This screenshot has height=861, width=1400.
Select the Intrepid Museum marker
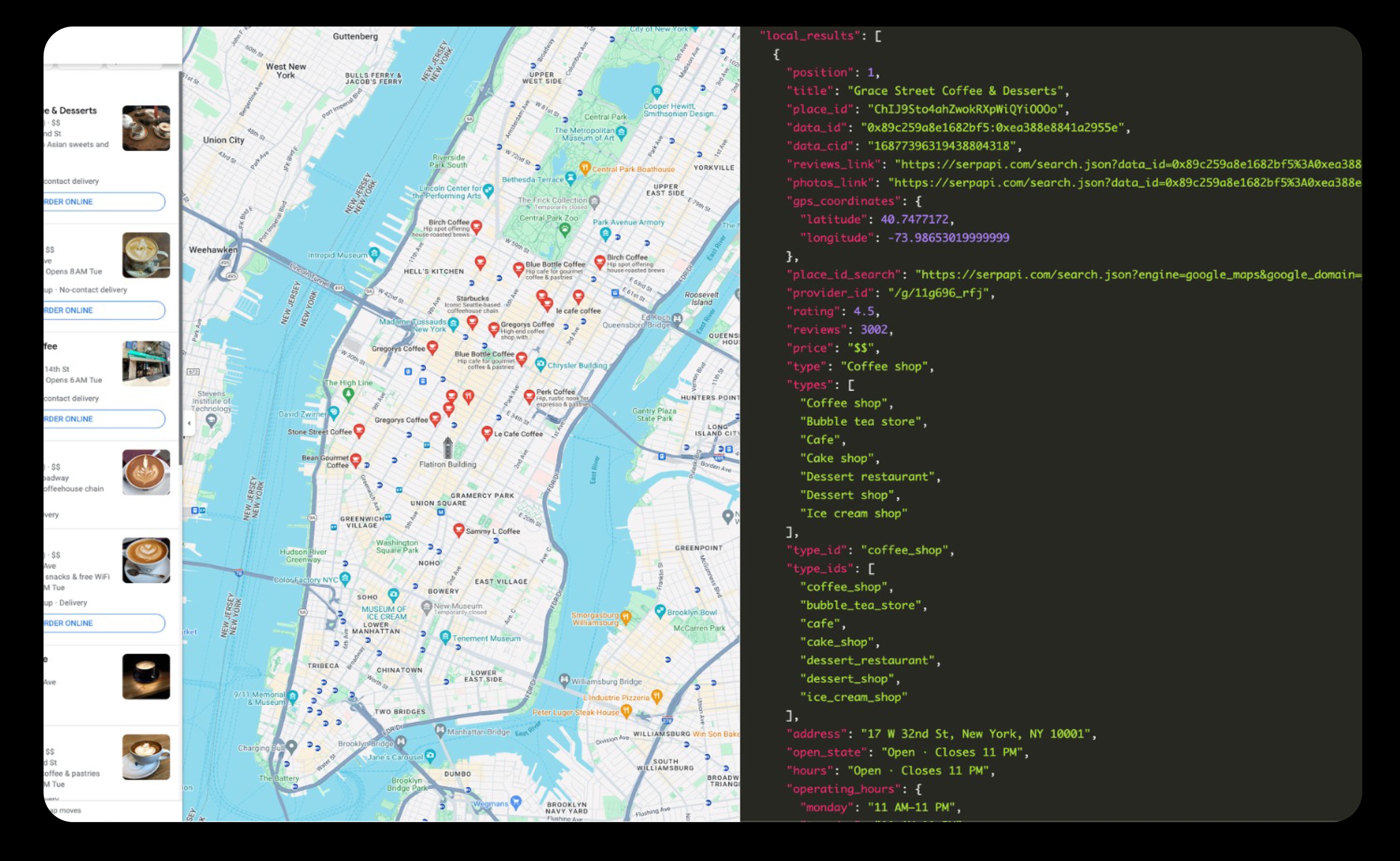[x=374, y=253]
